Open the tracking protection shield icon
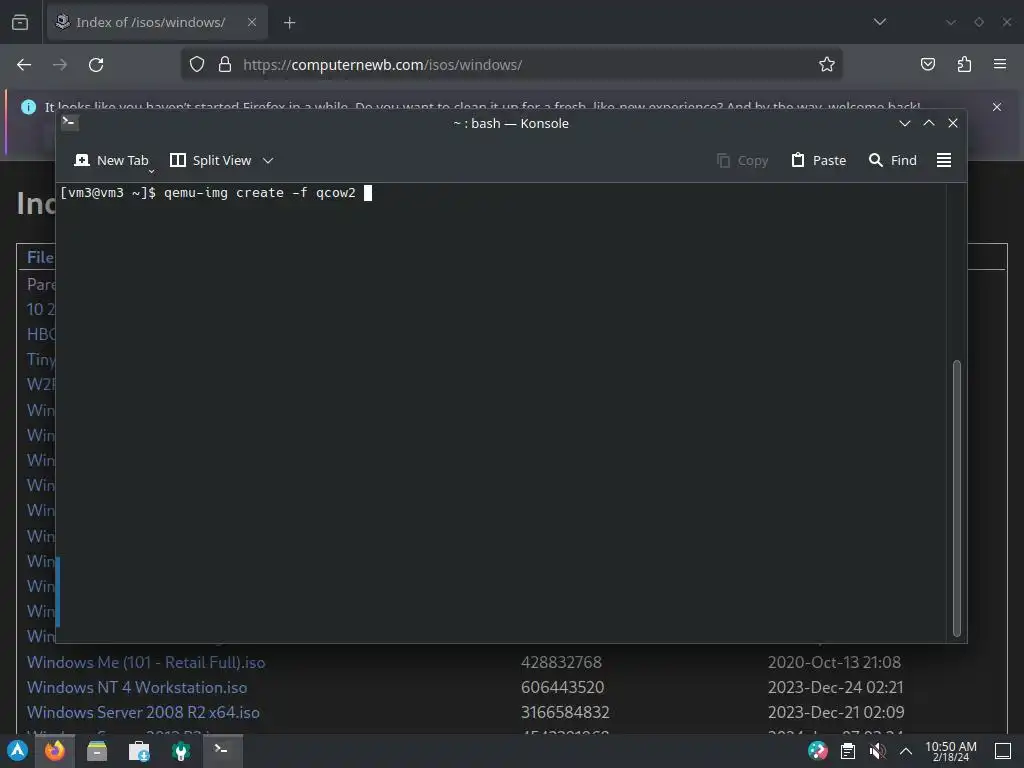The image size is (1024, 768). pyautogui.click(x=197, y=65)
